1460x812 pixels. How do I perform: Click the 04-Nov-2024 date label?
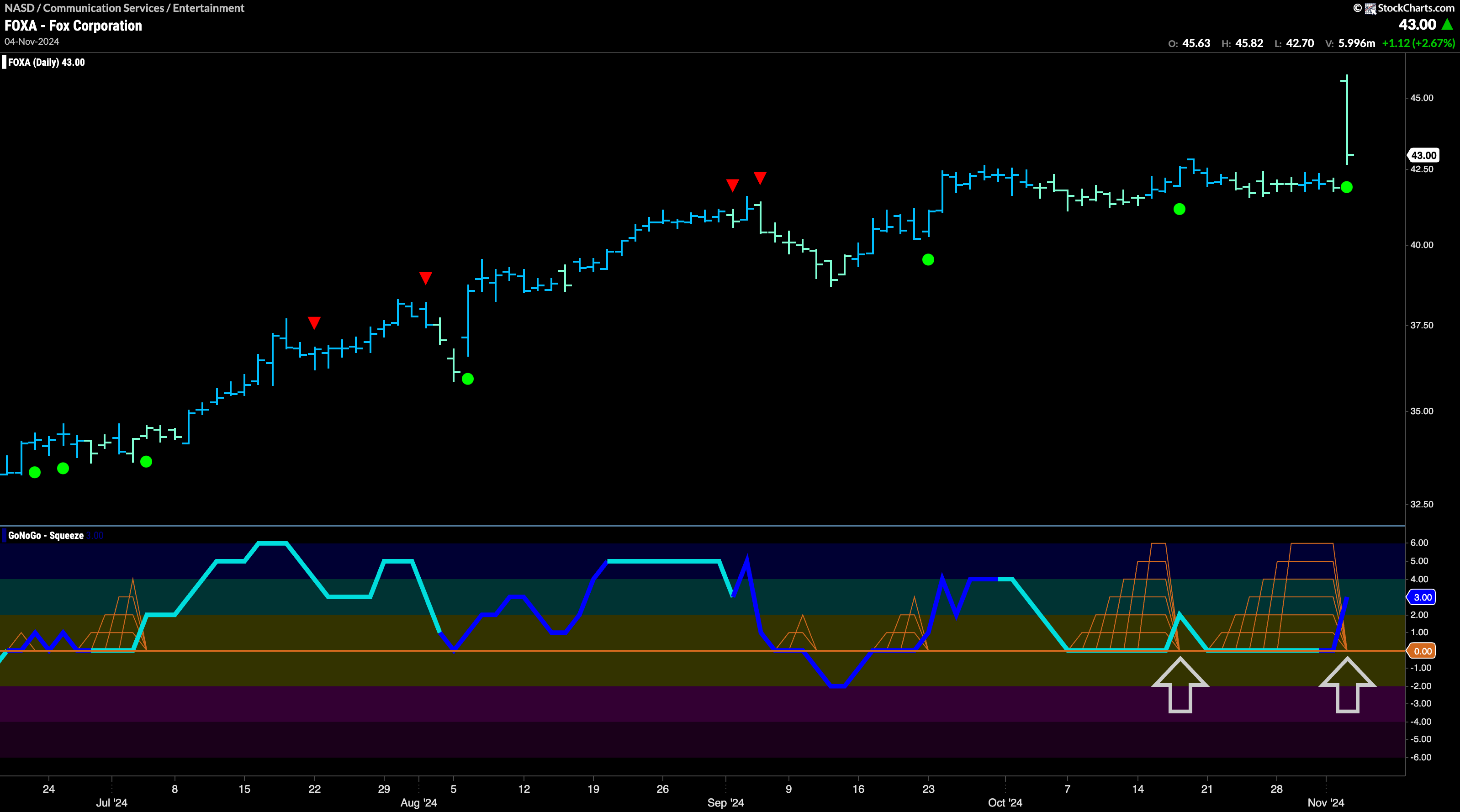click(x=32, y=42)
